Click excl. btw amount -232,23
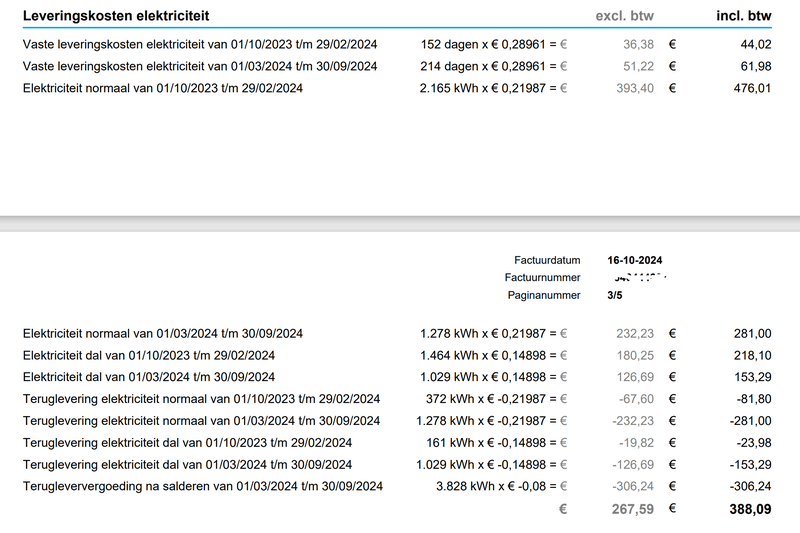This screenshot has width=800, height=533. (x=633, y=421)
